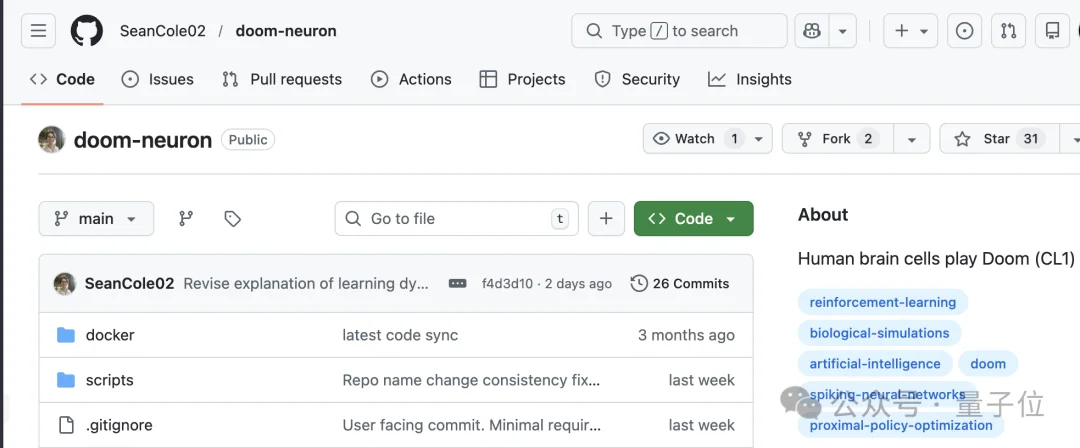Open the main branch dropdown
Screen dimensions: 1080x448
click(96, 219)
